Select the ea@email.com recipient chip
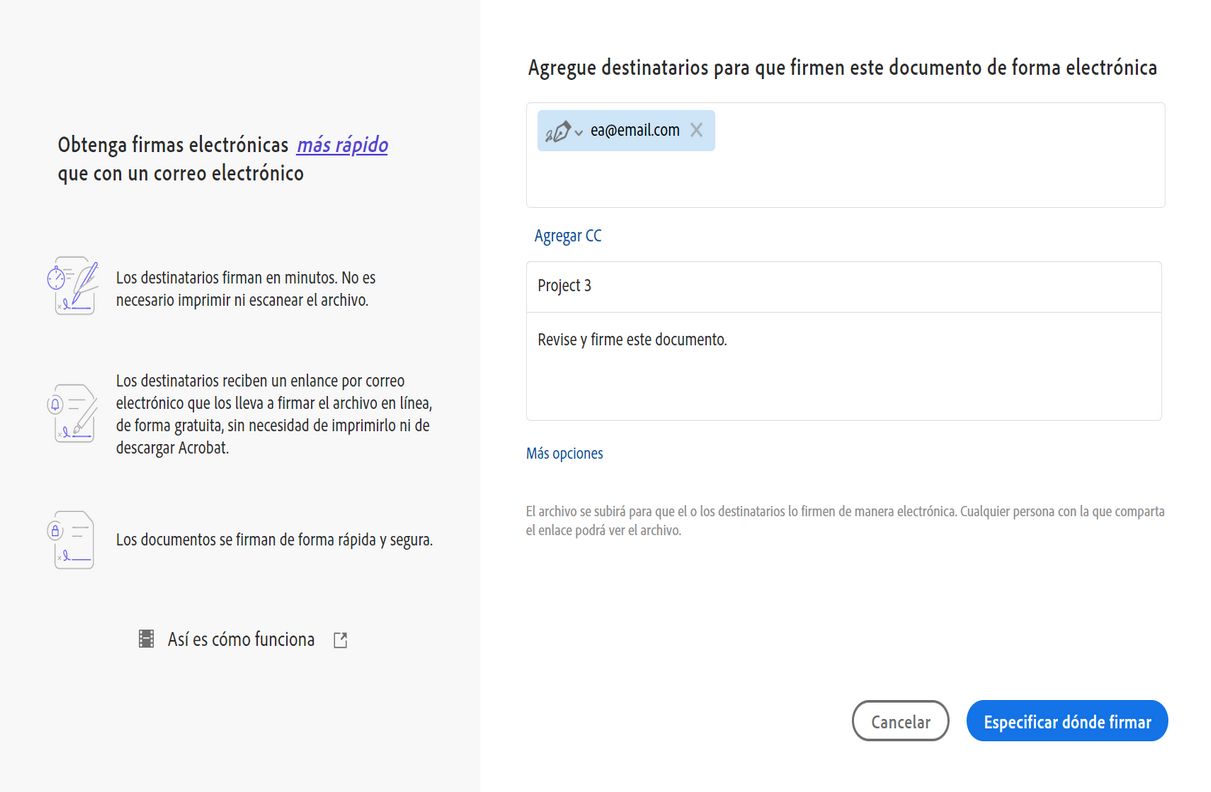The width and height of the screenshot is (1211, 792). pos(635,130)
